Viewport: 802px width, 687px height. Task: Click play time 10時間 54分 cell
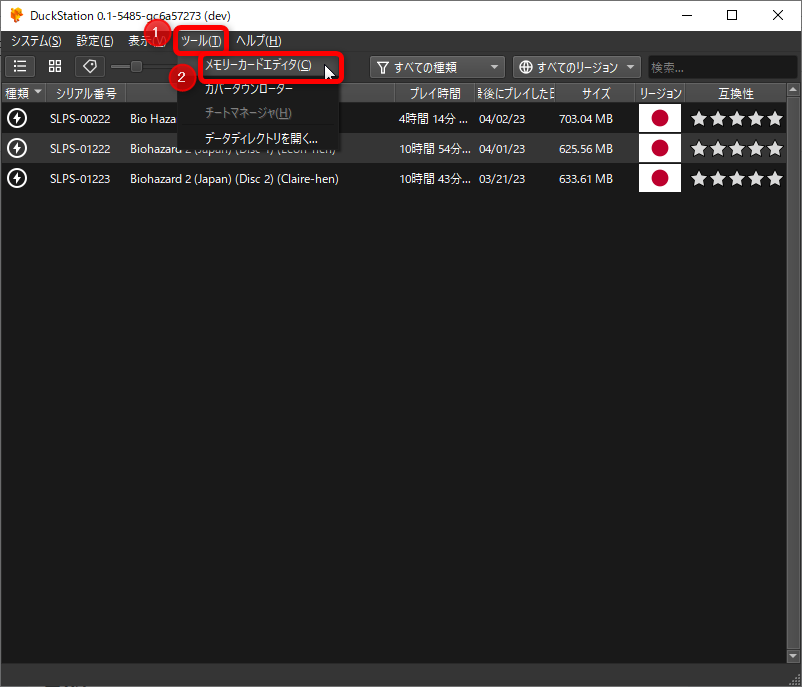tap(435, 148)
